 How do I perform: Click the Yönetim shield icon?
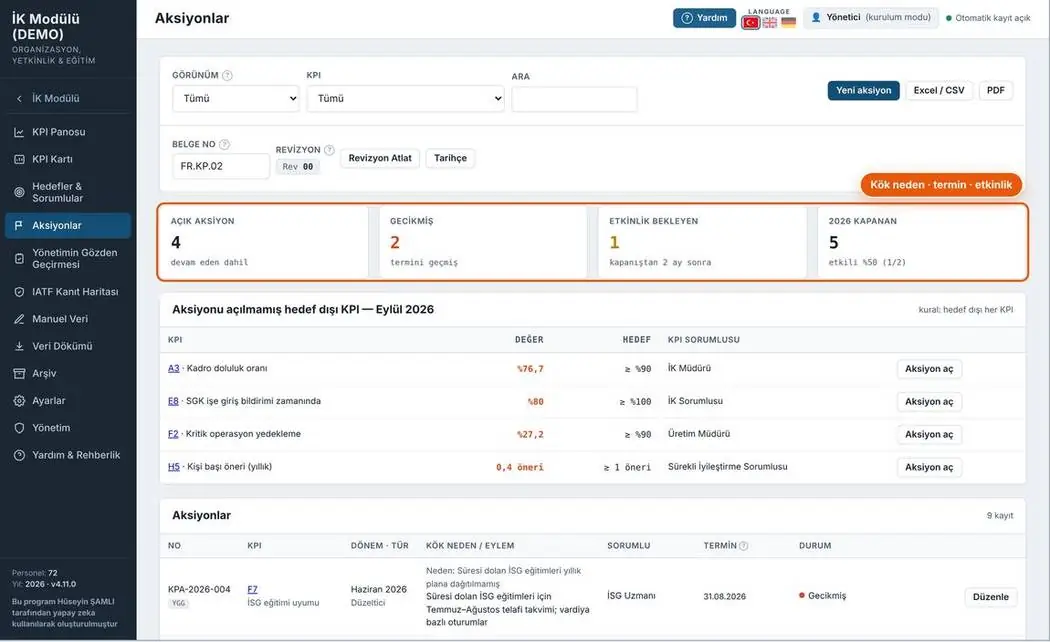(19, 428)
